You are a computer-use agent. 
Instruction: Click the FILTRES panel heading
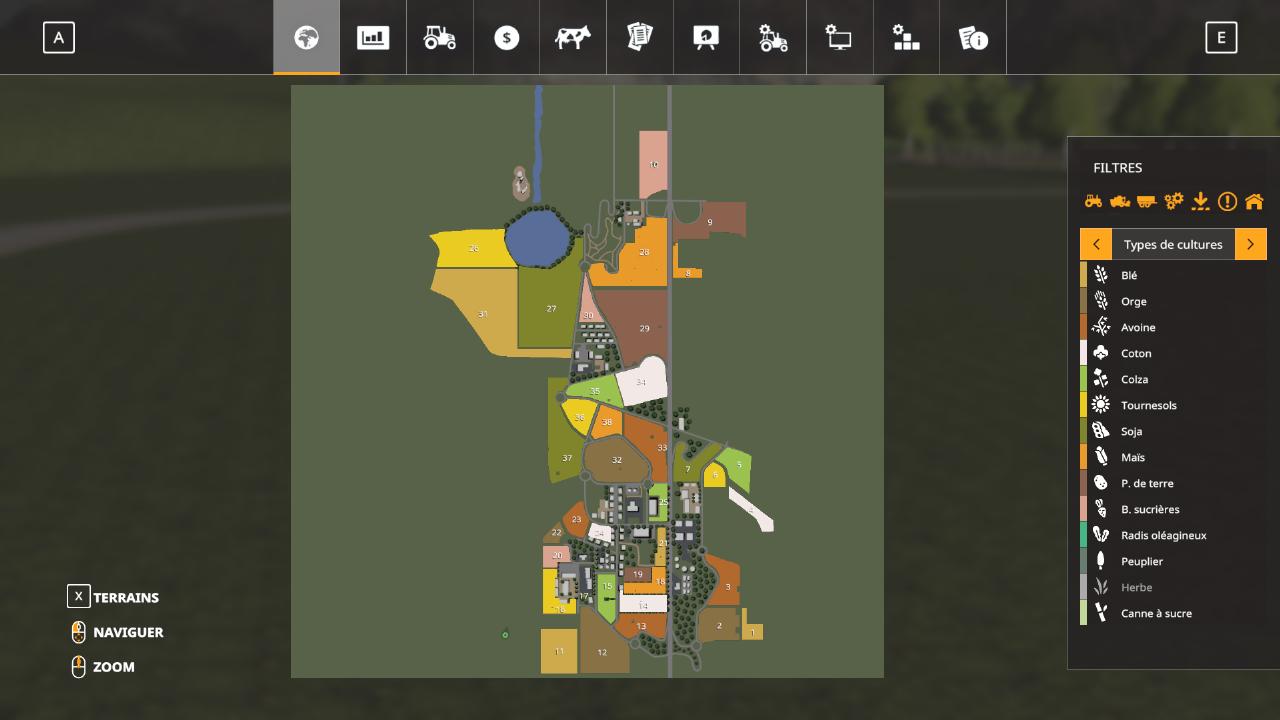1117,168
